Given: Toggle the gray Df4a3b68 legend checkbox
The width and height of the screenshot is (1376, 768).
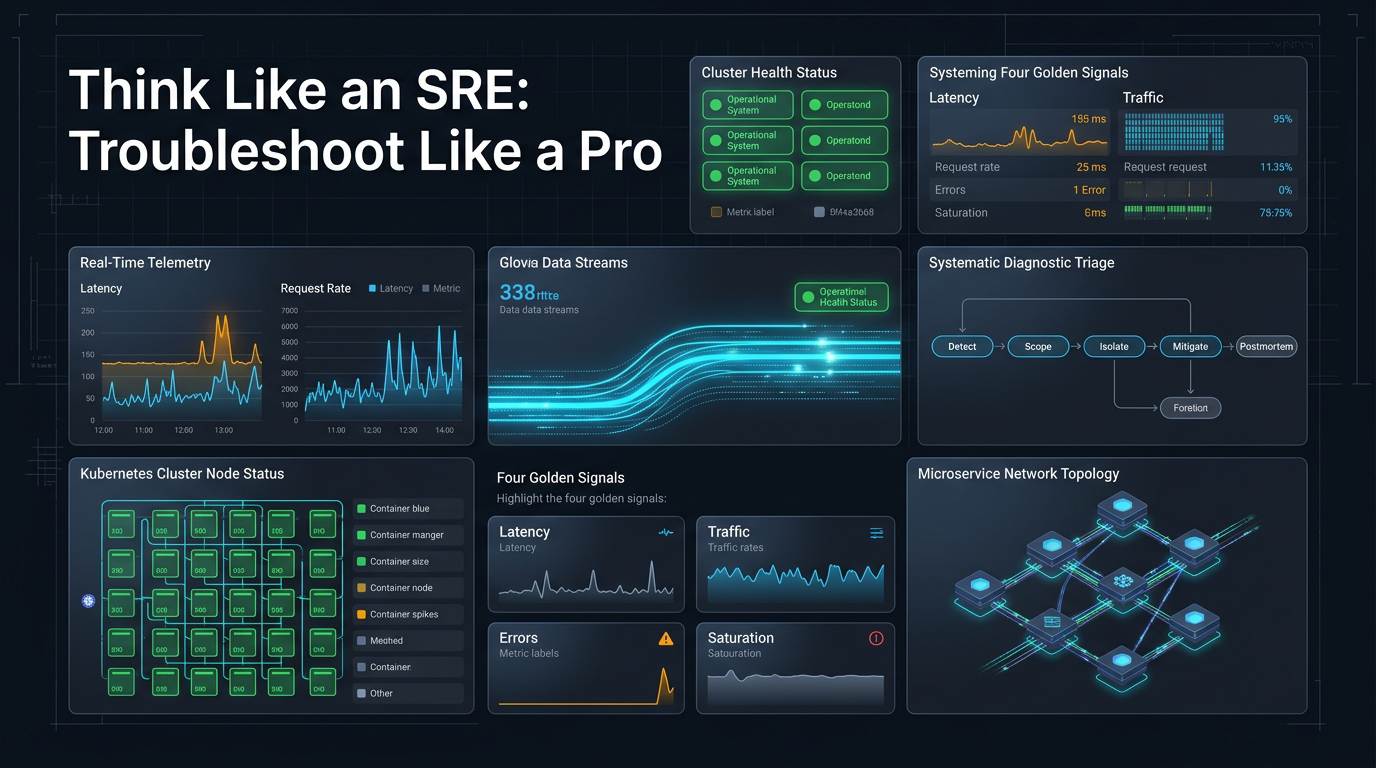Looking at the screenshot, I should pyautogui.click(x=820, y=212).
